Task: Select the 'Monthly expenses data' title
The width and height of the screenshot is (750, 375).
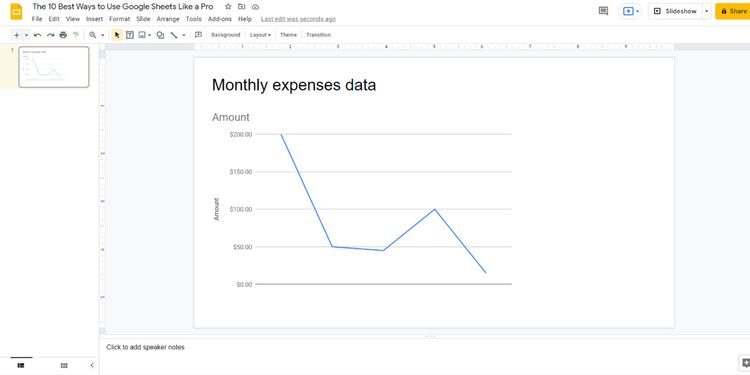Action: coord(294,85)
